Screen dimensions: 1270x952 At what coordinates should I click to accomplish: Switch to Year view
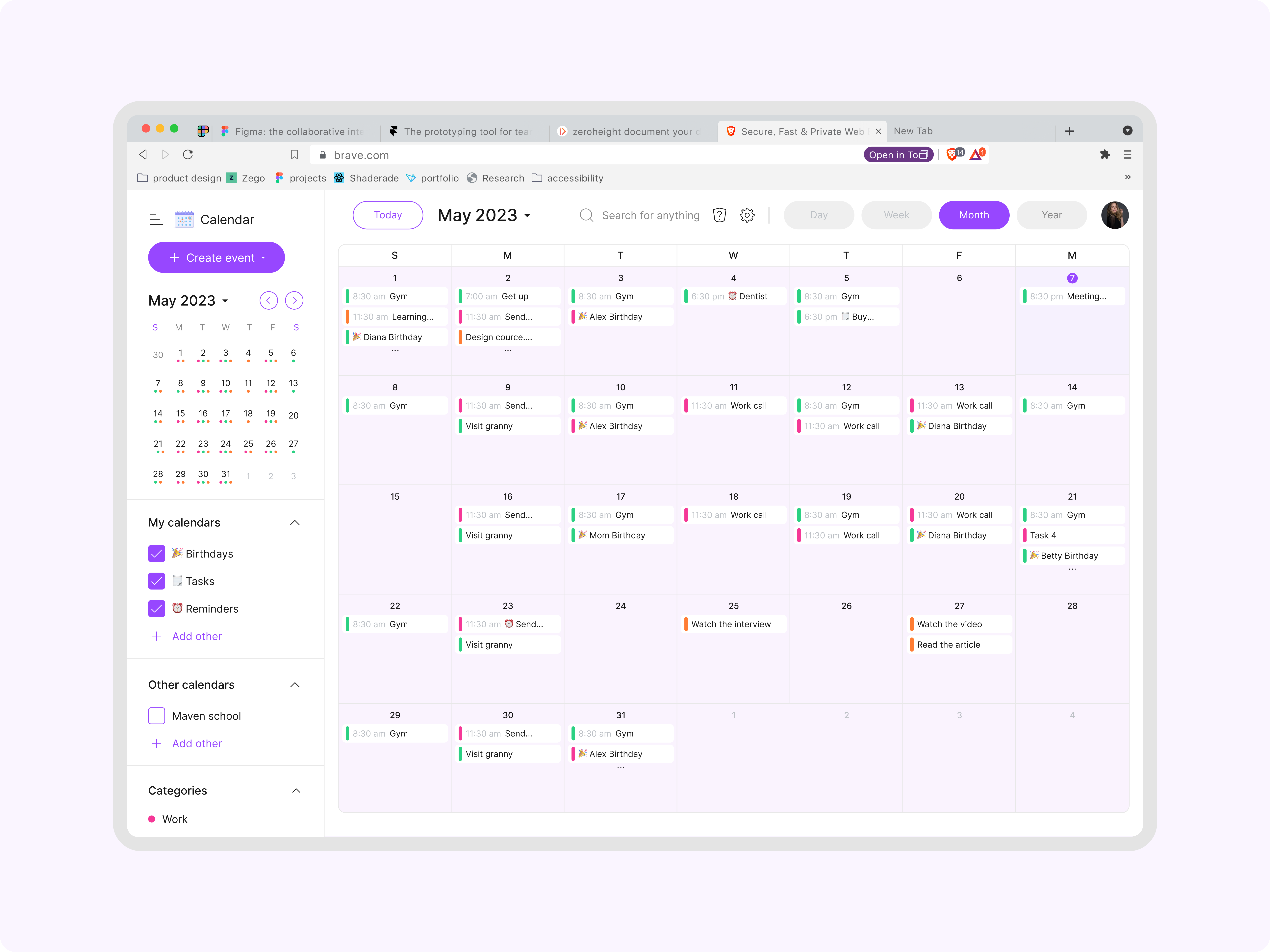coord(1052,215)
